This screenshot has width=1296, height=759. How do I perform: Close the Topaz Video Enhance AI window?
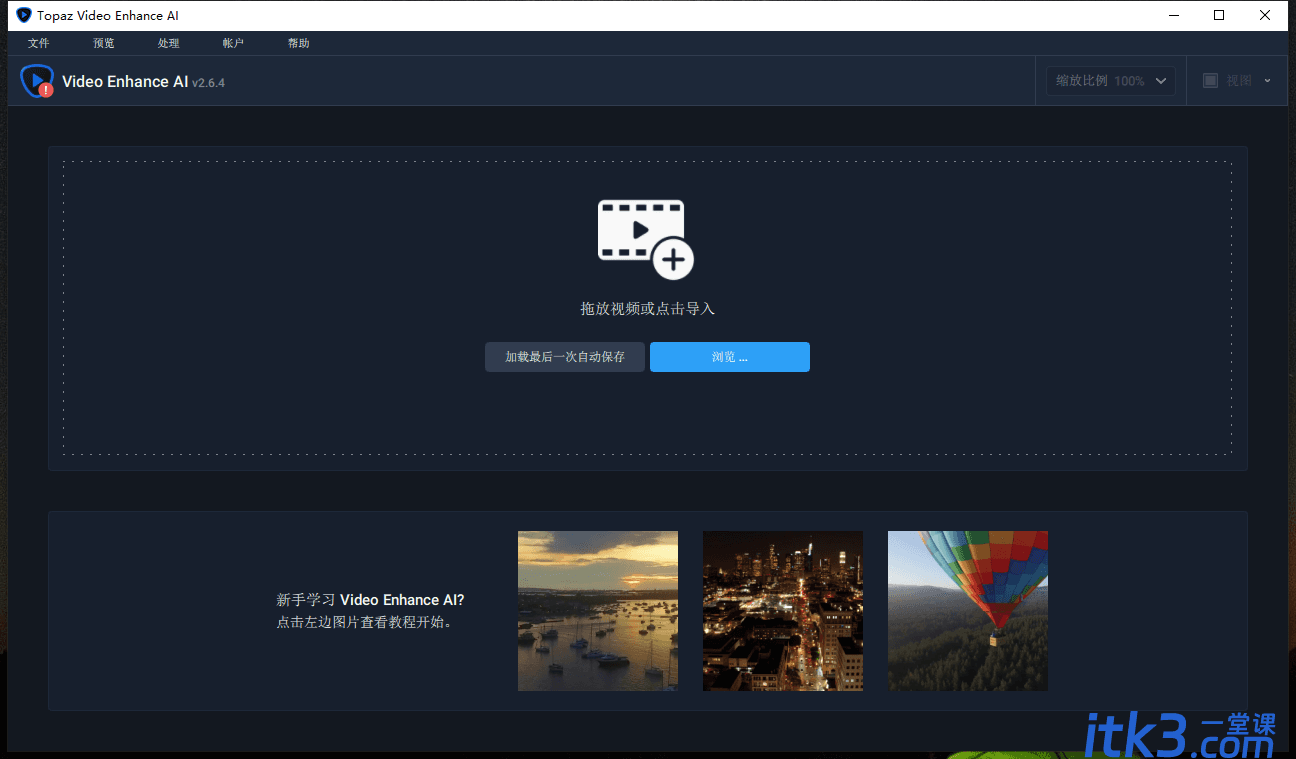click(x=1265, y=15)
